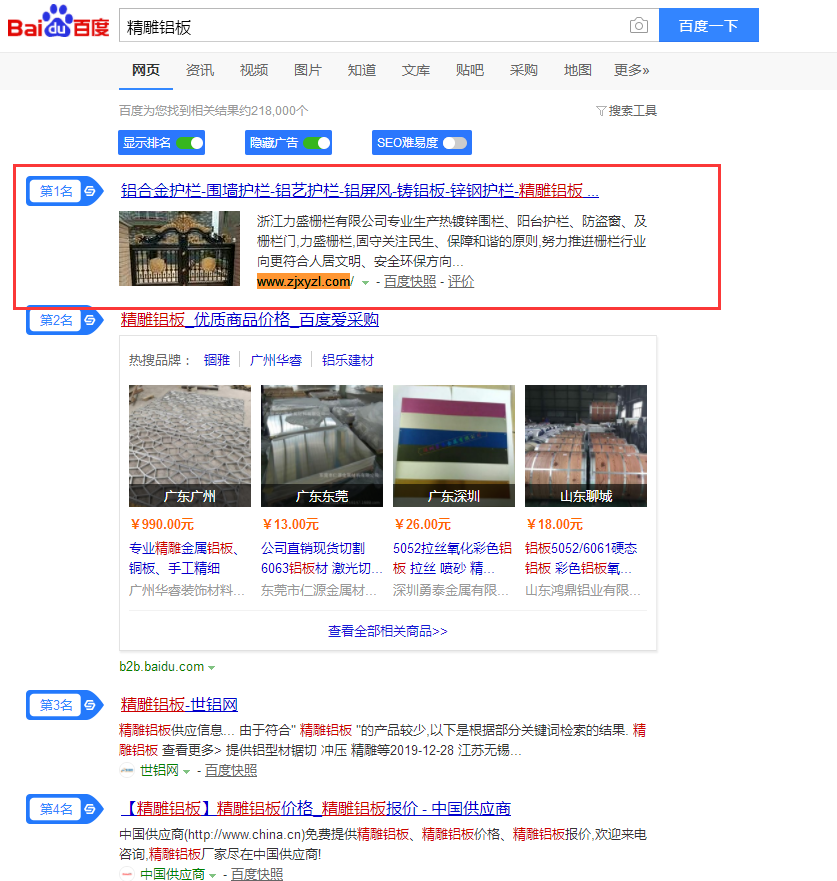Click the rank 1 badge swirl icon
This screenshot has height=881, width=837.
point(90,191)
